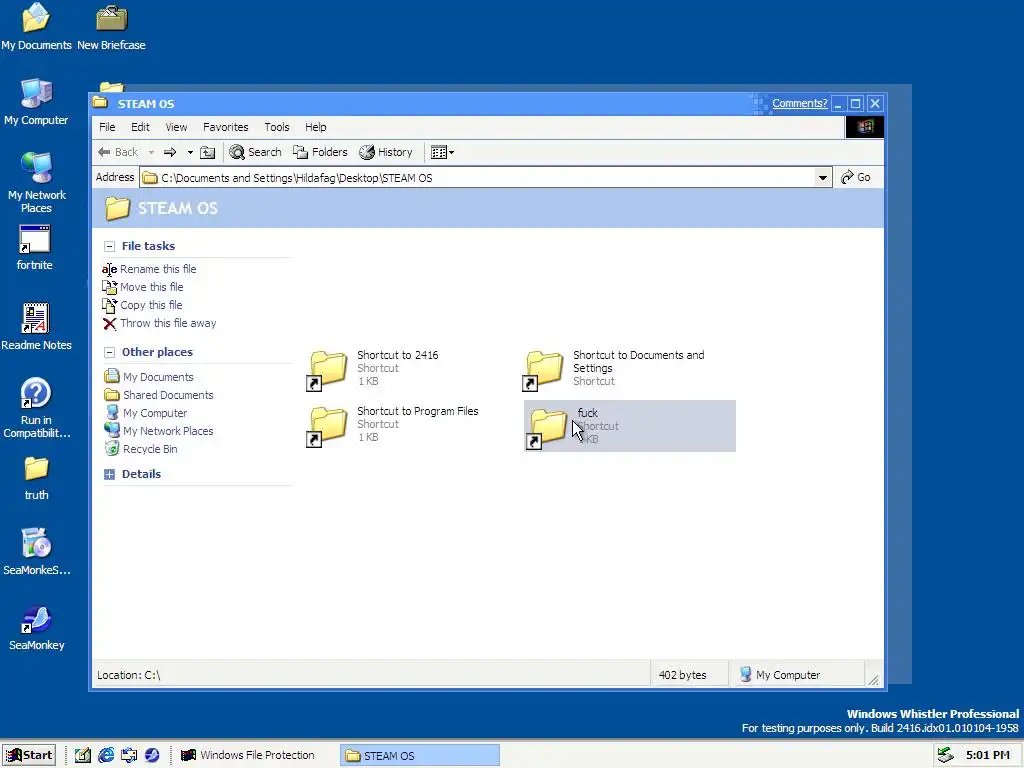Click Rename this file
Image resolution: width=1024 pixels, height=768 pixels.
pyautogui.click(x=150, y=269)
